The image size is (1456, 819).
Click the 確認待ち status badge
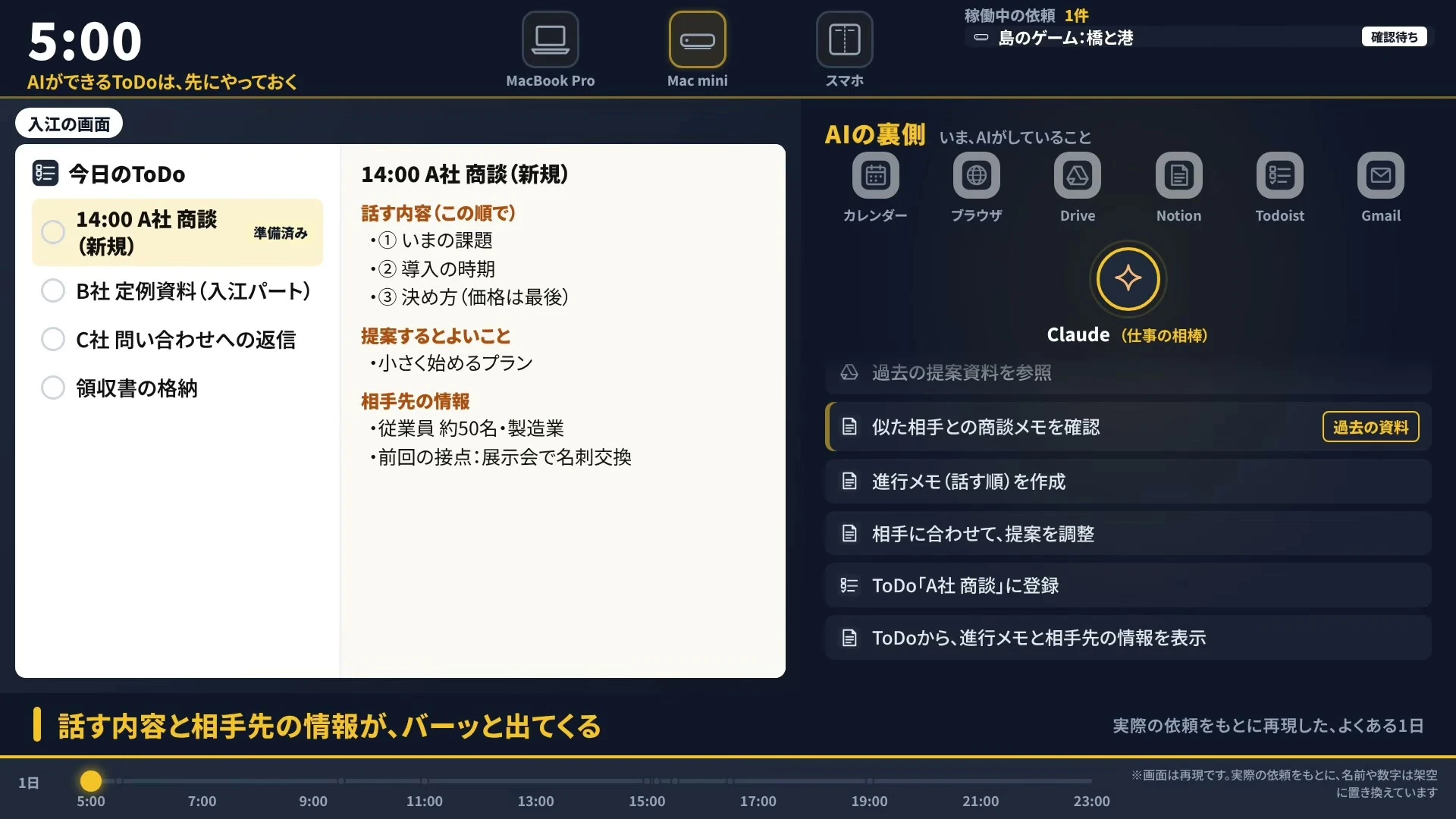(1394, 37)
